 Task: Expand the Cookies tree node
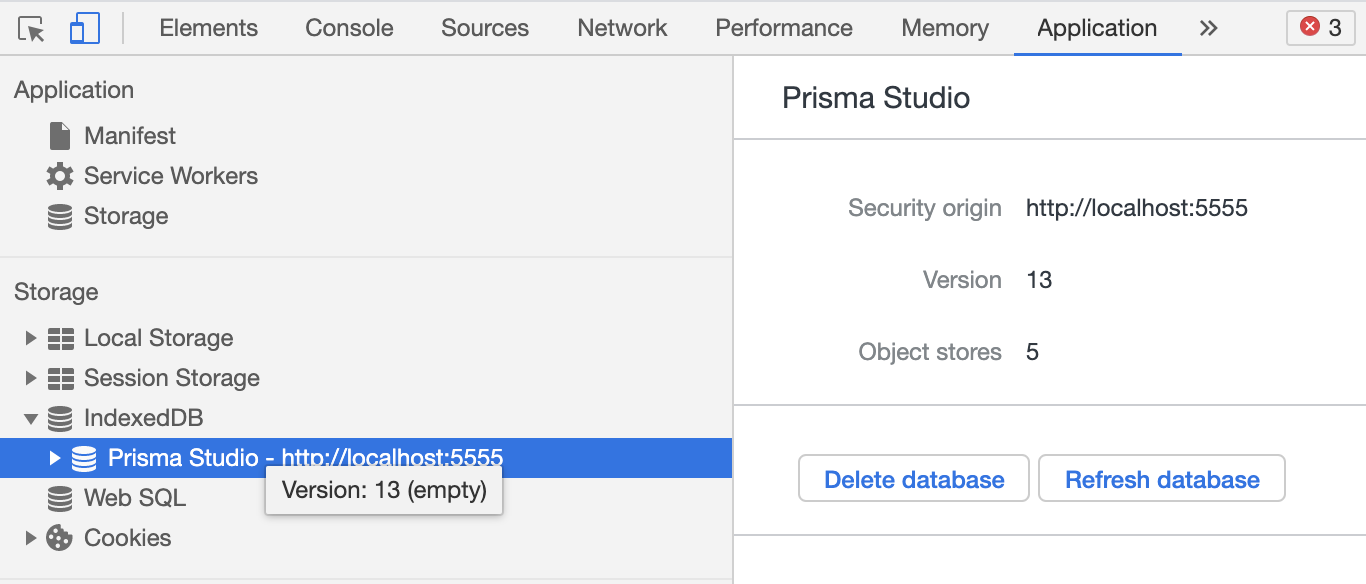click(x=31, y=538)
